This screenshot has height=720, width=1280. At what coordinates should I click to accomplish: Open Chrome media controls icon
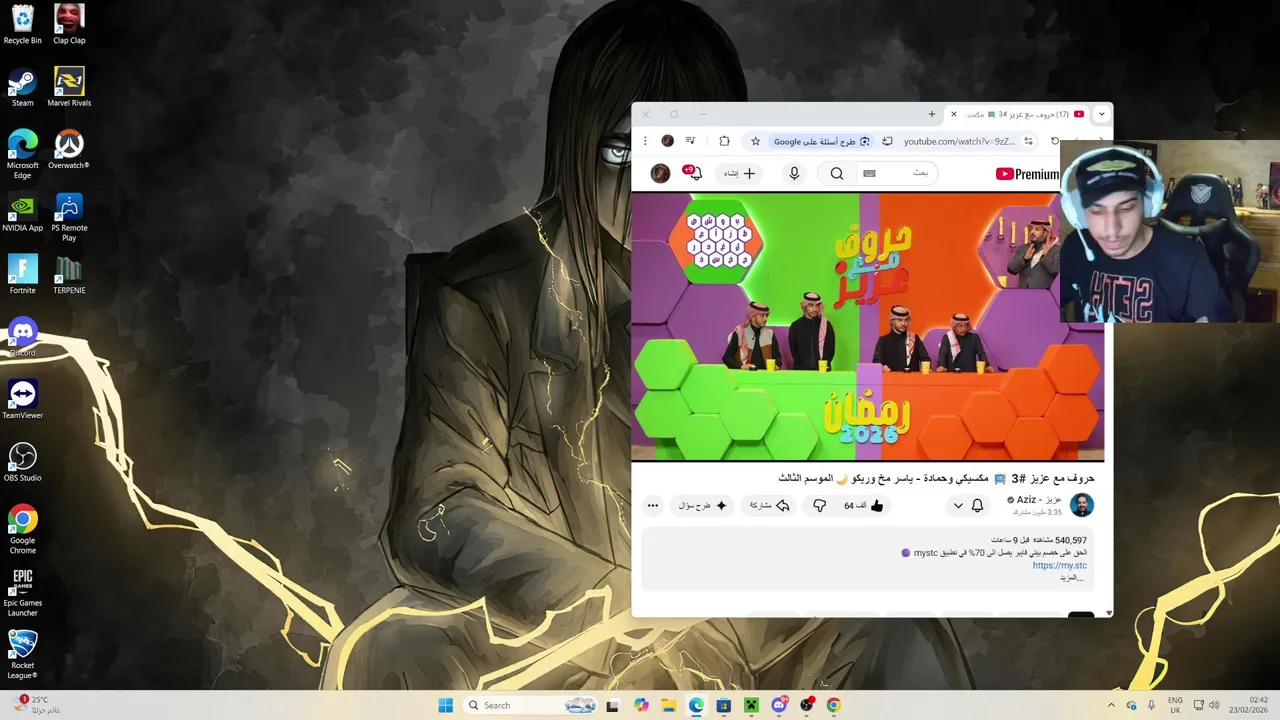690,141
